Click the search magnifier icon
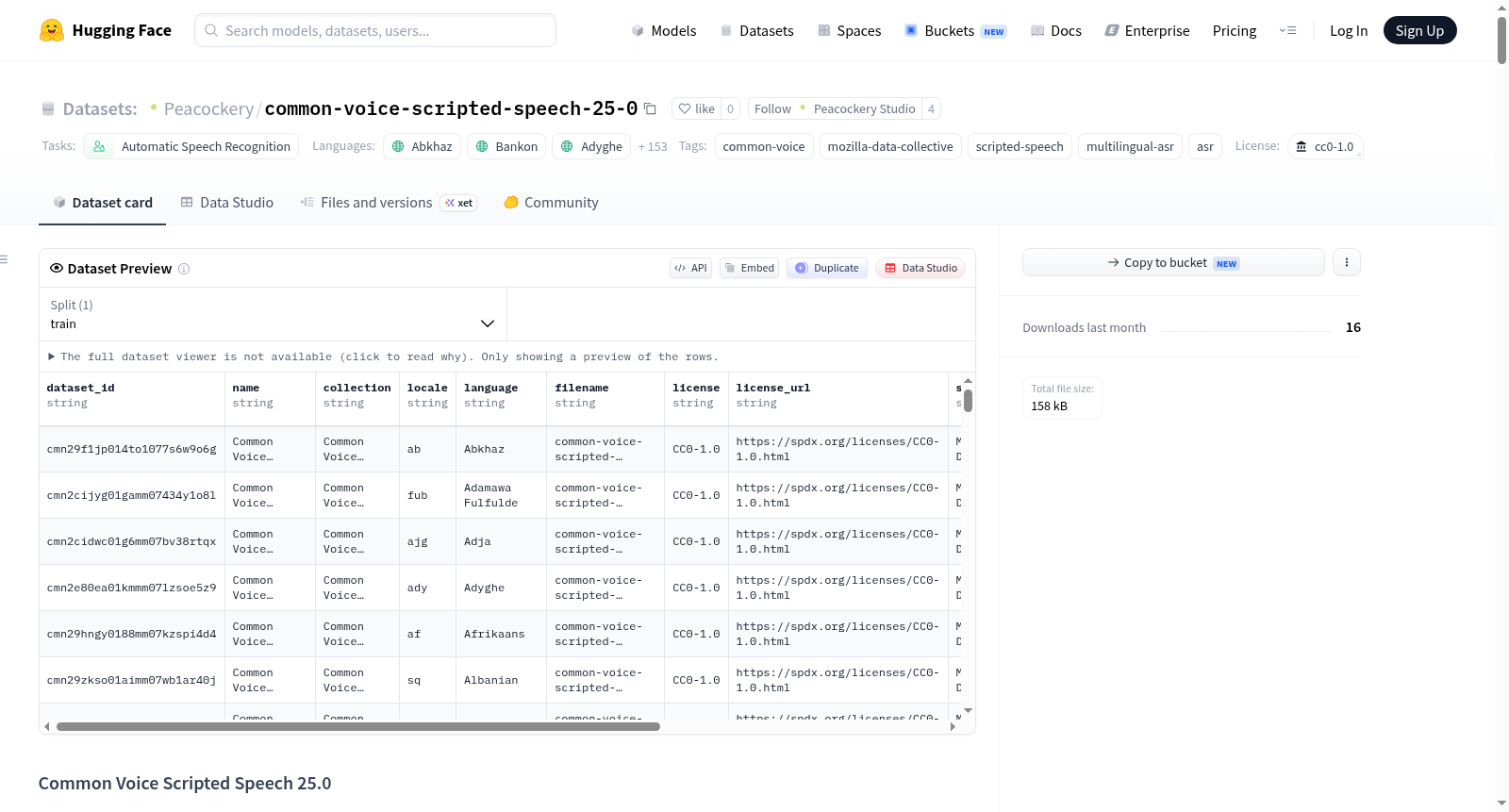The image size is (1509, 812). click(x=211, y=30)
